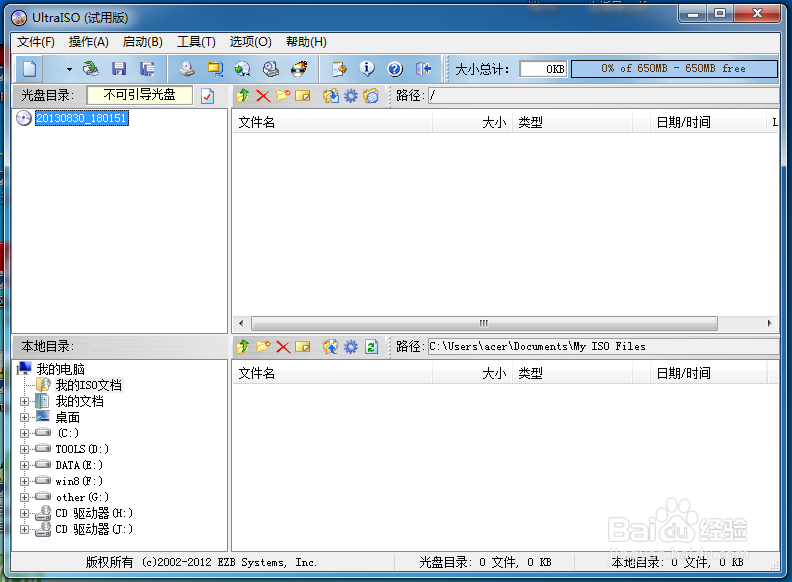Screen dimensions: 792x582
Task: Expand the CD 驱动器(H:) node
Action: [x=24, y=513]
